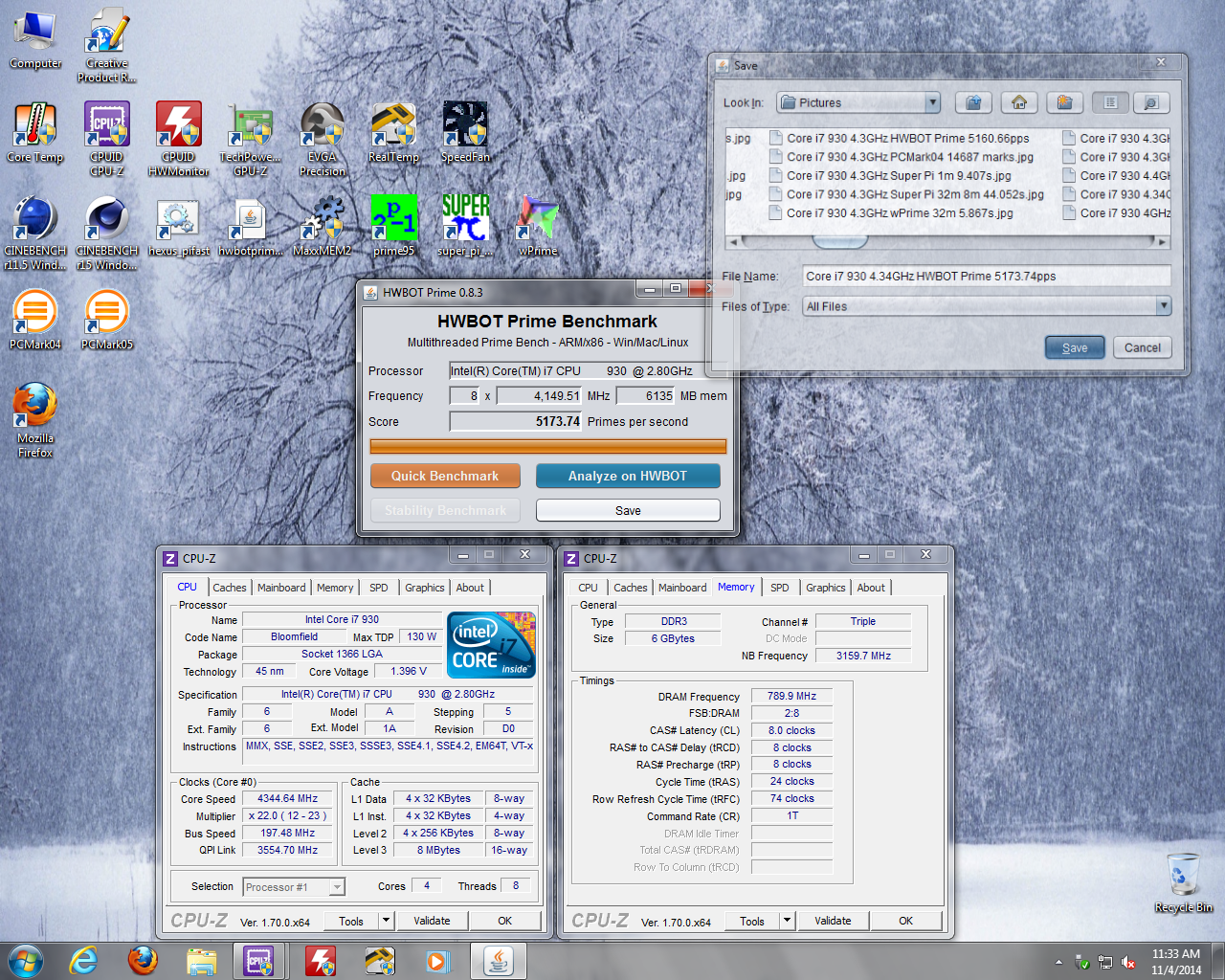The image size is (1225, 980).
Task: Click Internet Explorer in the taskbar
Action: (x=84, y=960)
